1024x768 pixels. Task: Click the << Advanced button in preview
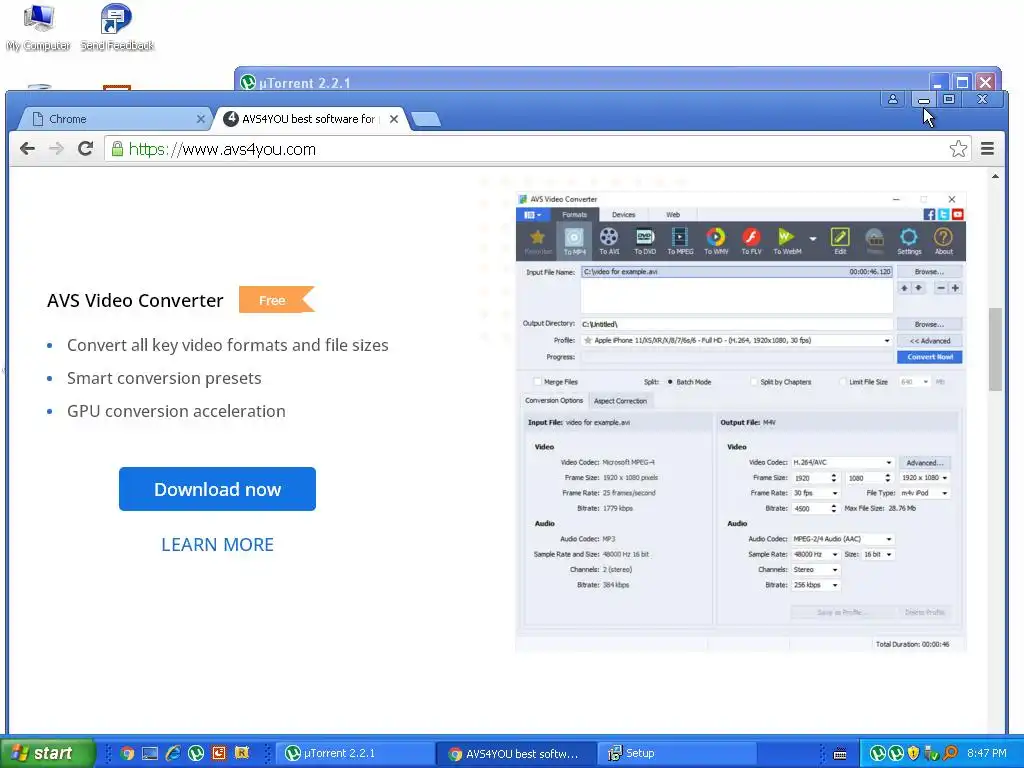929,341
